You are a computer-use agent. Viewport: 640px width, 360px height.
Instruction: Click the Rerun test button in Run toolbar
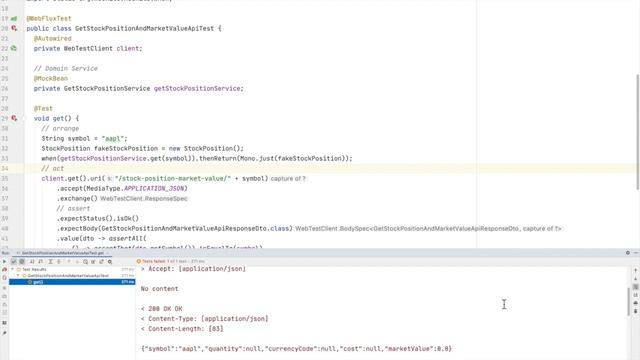[x=4, y=262]
